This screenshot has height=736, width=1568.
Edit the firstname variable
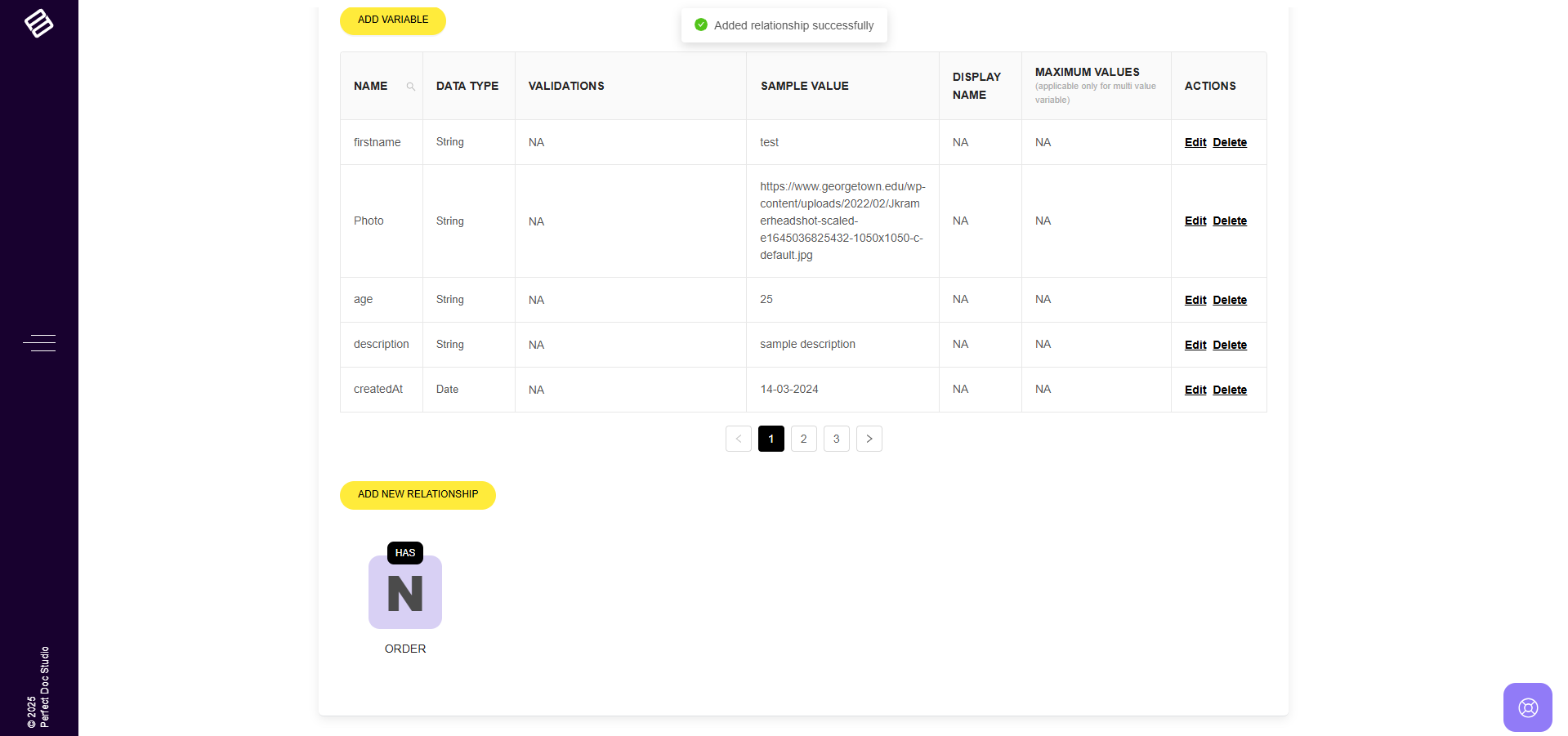[x=1195, y=142]
